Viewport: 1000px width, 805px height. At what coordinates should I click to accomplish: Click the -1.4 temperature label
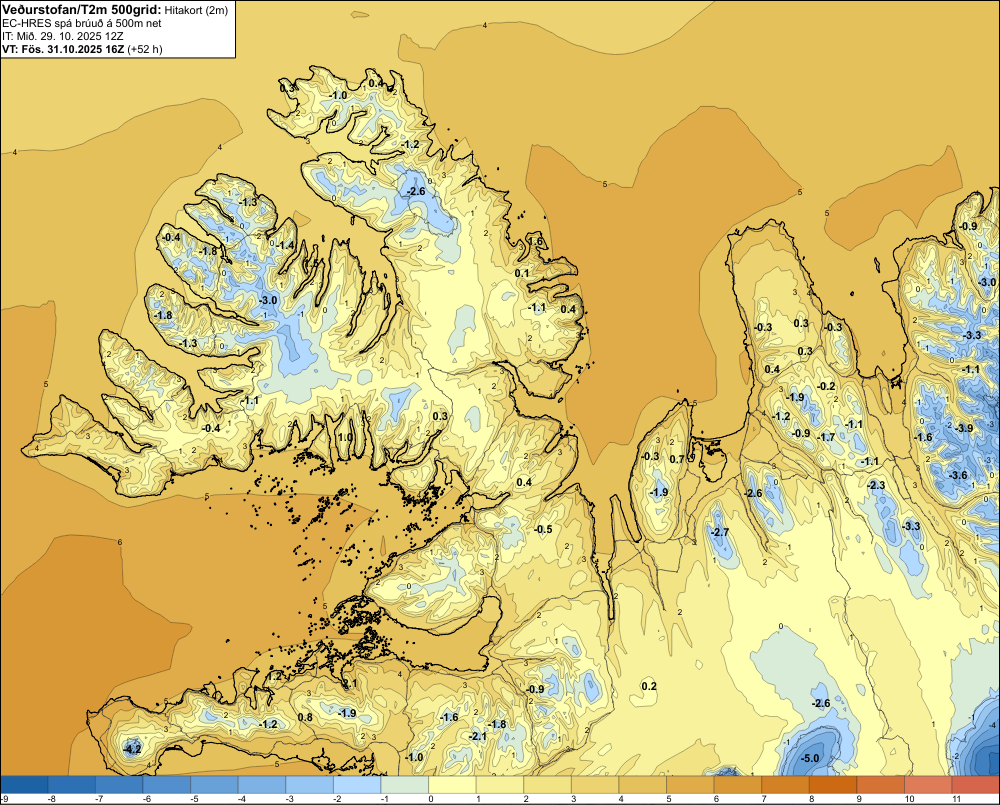[285, 246]
